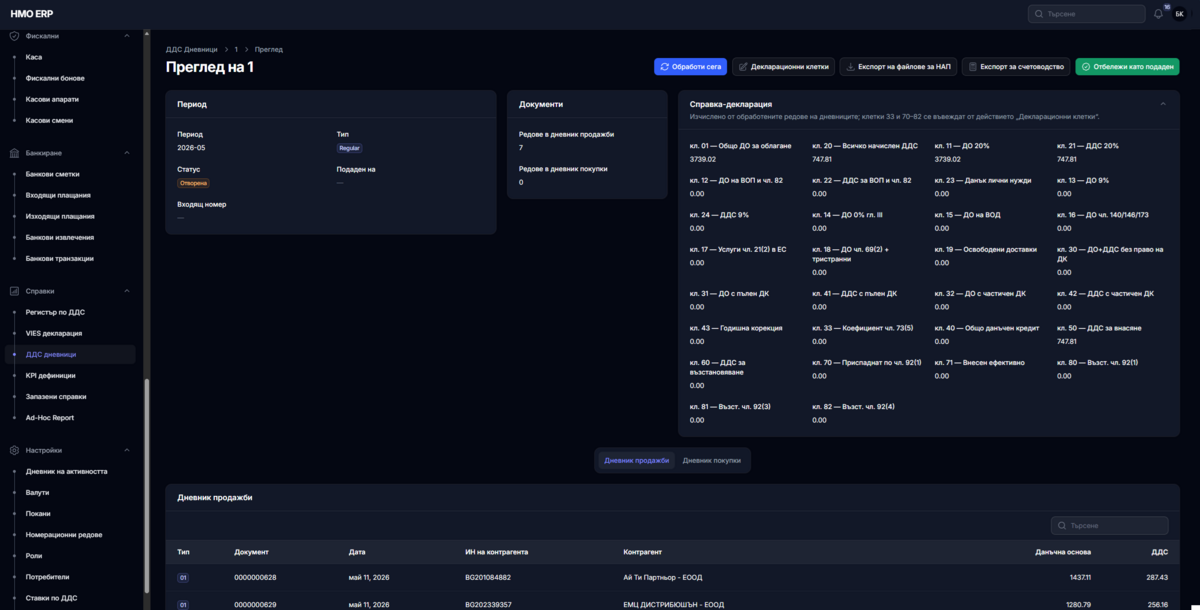Open ДДС Дневници breadcrumb link
This screenshot has height=610, width=1200.
click(191, 49)
